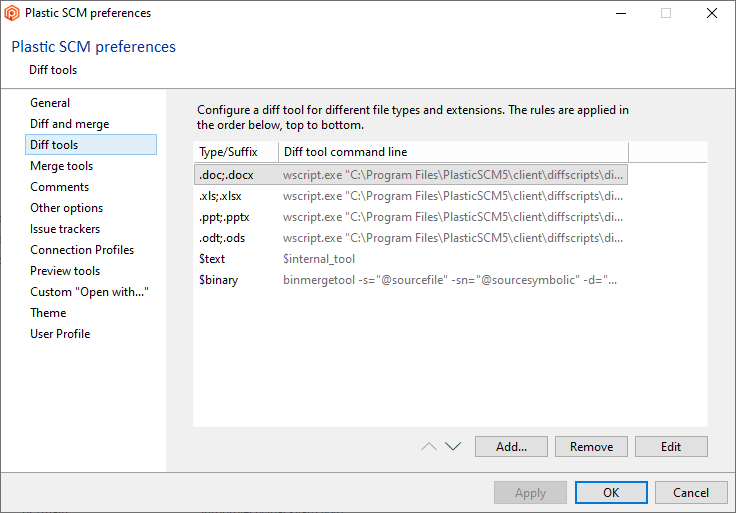The width and height of the screenshot is (736, 513).
Task: Move the selected rule up with the arrow
Action: coord(429,446)
